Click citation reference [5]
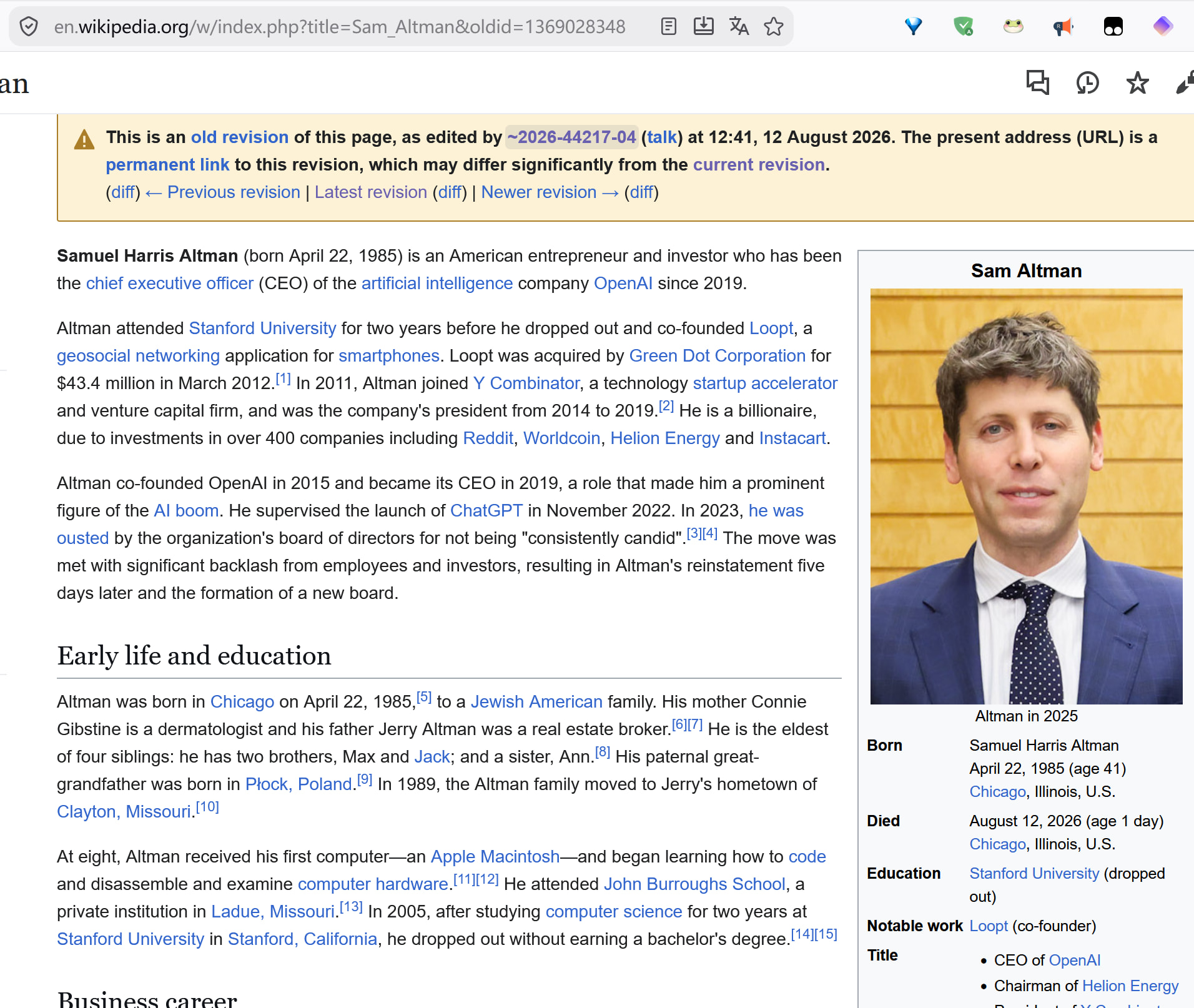Viewport: 1194px width, 1008px height. tap(424, 696)
